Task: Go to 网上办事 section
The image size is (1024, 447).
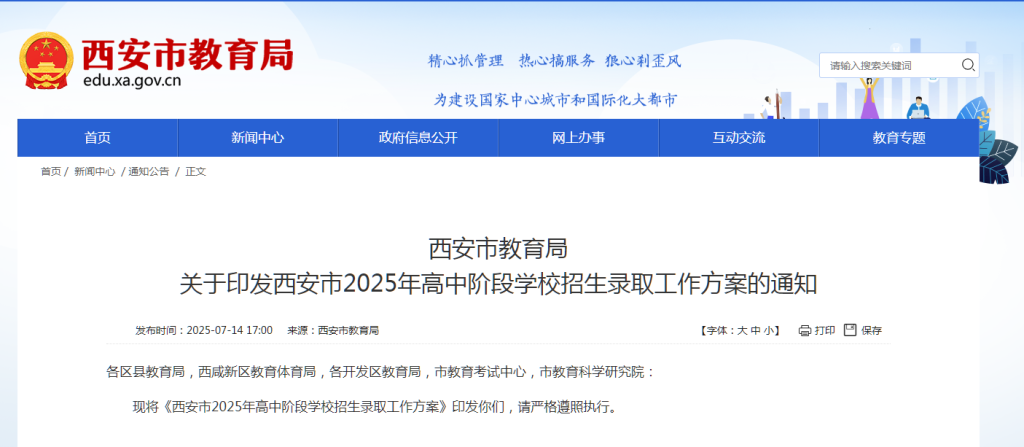Action: pyautogui.click(x=578, y=138)
